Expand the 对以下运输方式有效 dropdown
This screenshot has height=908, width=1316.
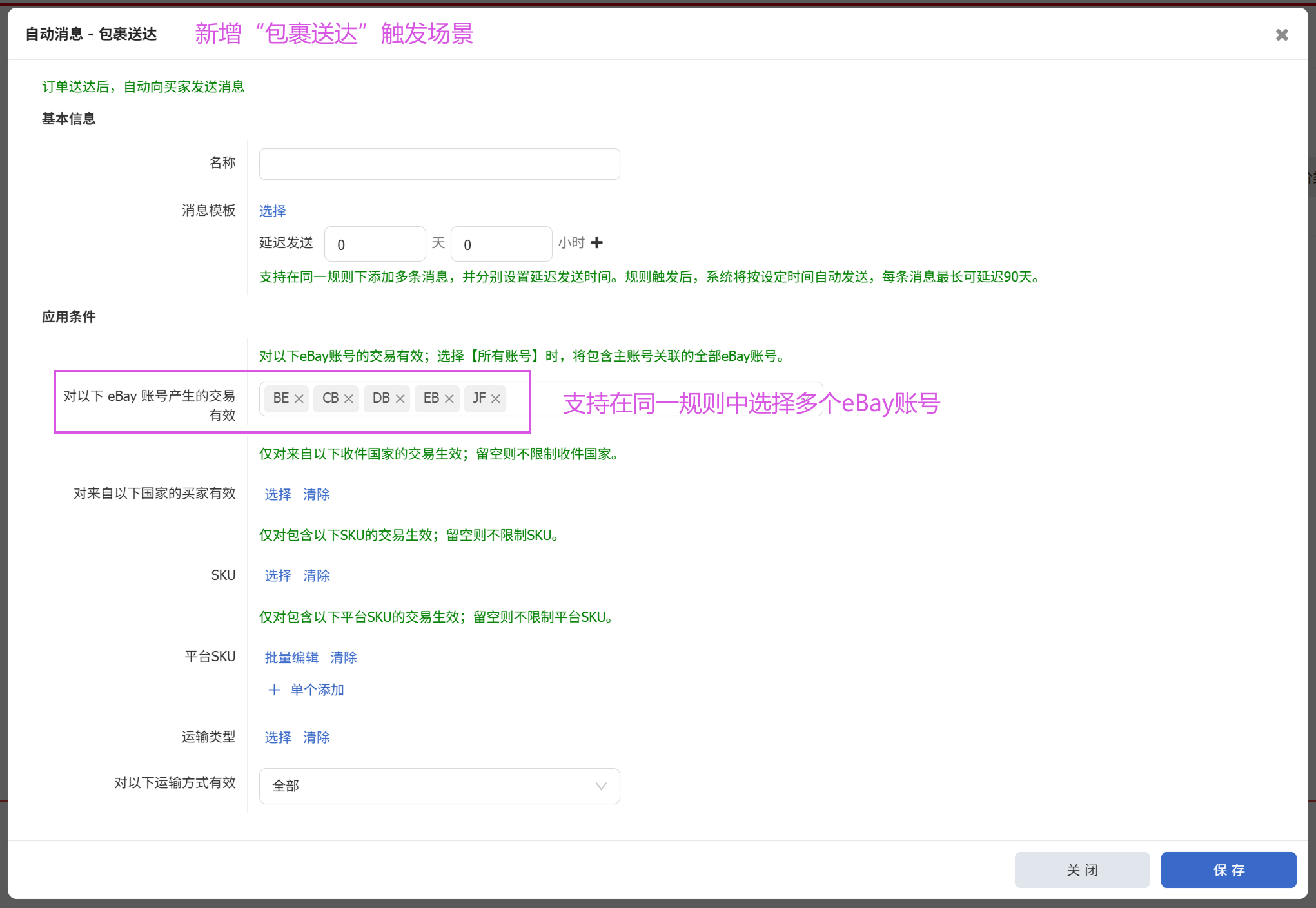pos(439,786)
